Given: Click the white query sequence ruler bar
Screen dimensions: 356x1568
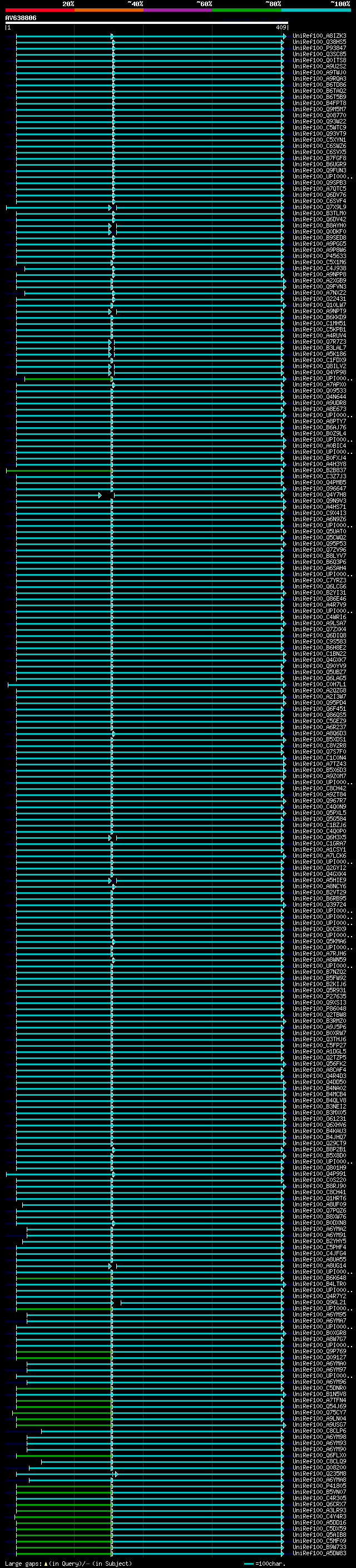Looking at the screenshot, I should 146,23.
